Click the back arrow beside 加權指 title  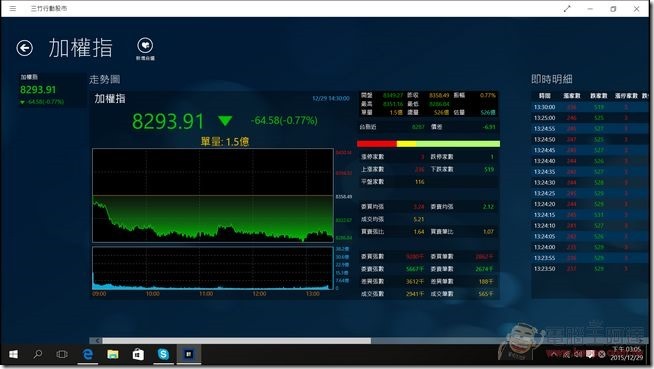pyautogui.click(x=25, y=48)
